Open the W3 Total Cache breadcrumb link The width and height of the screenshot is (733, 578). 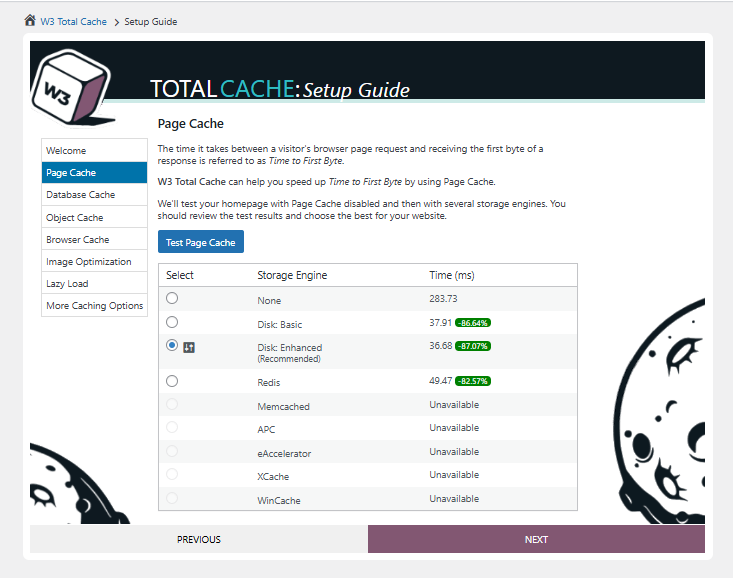point(73,22)
